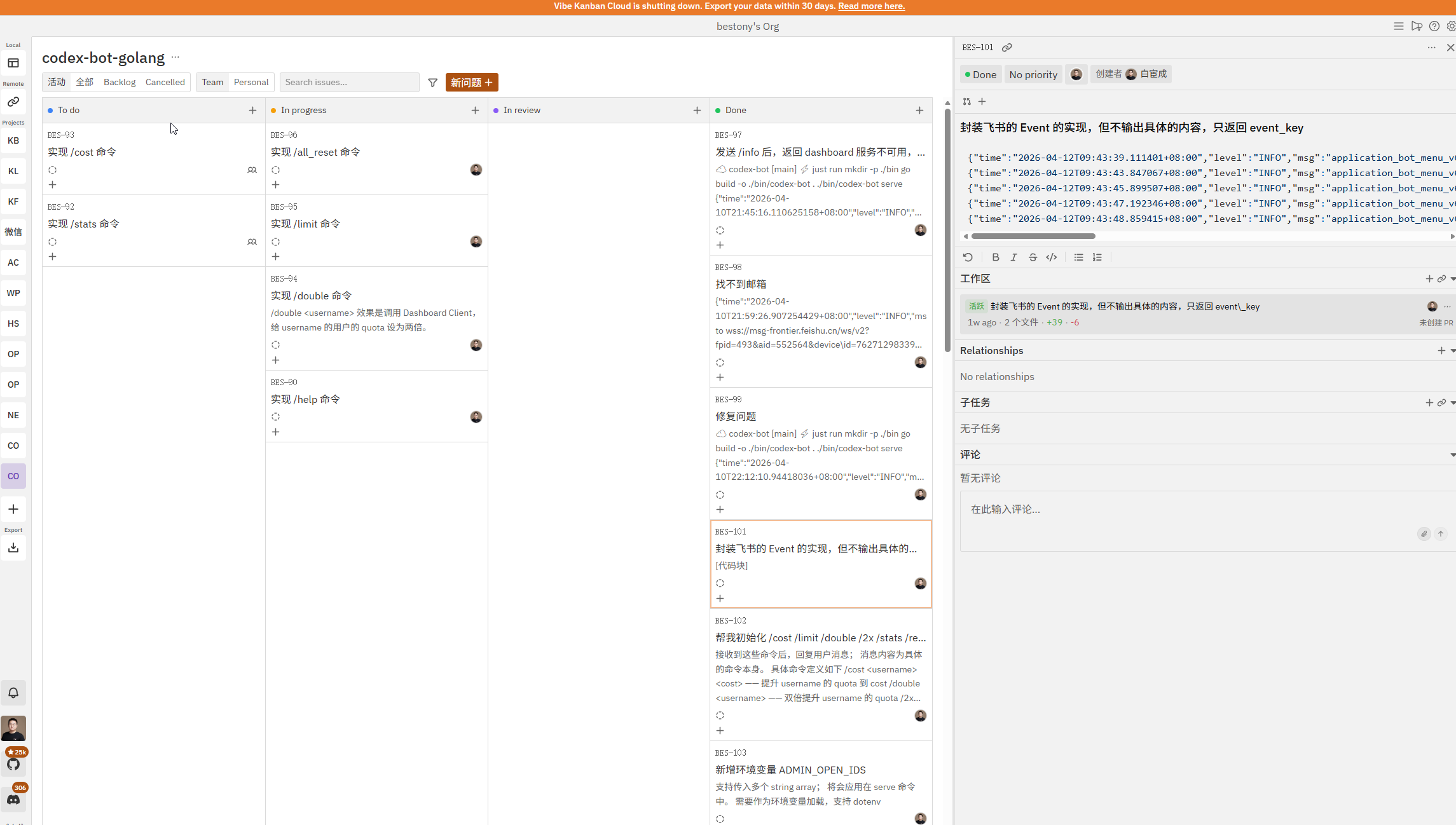Open the Read more here link
1456x825 pixels.
tap(871, 6)
